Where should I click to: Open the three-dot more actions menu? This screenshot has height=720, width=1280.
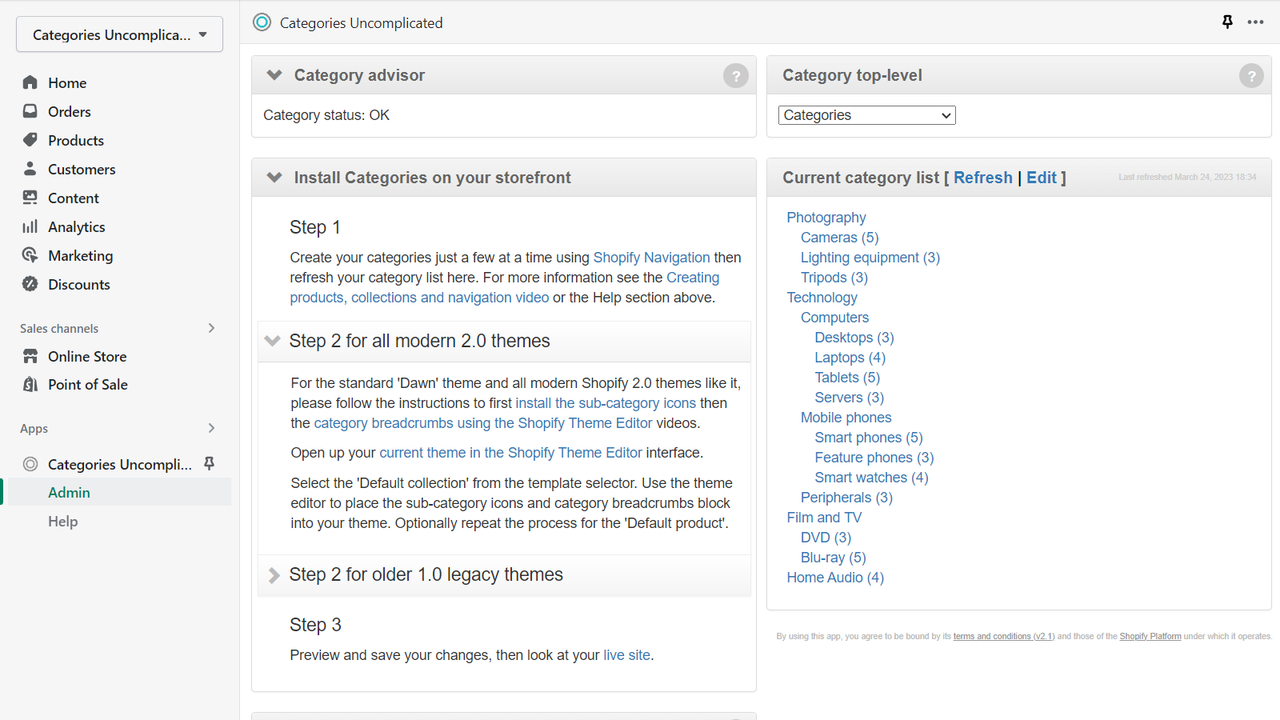click(1256, 22)
